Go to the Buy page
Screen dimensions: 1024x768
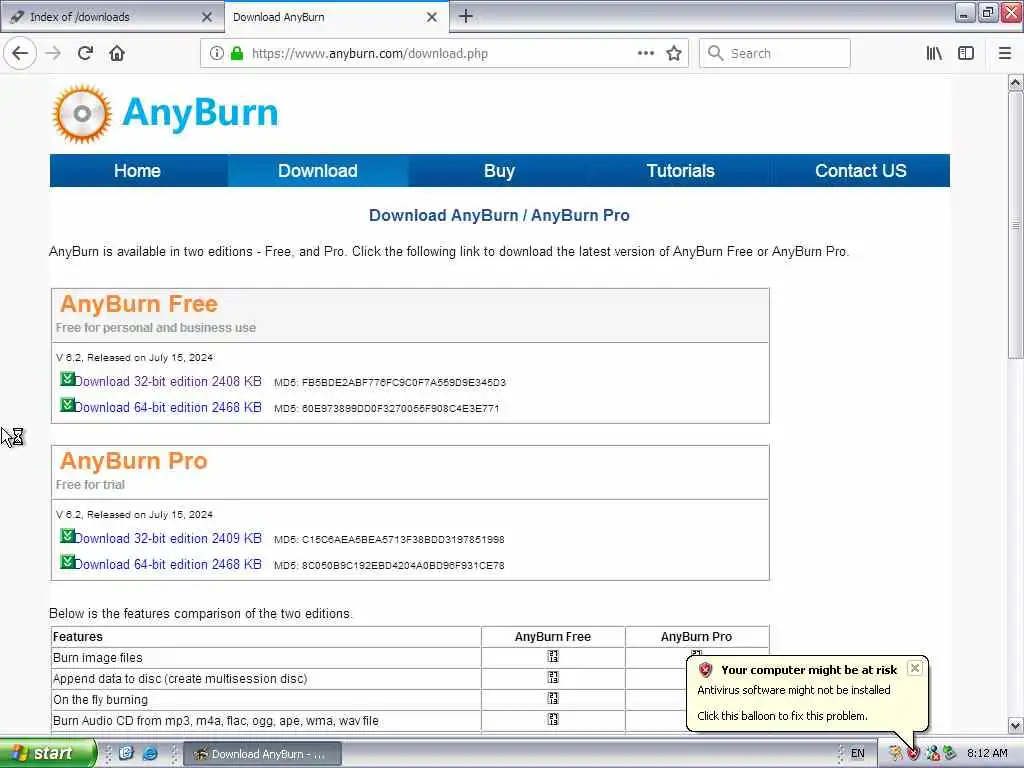(499, 170)
